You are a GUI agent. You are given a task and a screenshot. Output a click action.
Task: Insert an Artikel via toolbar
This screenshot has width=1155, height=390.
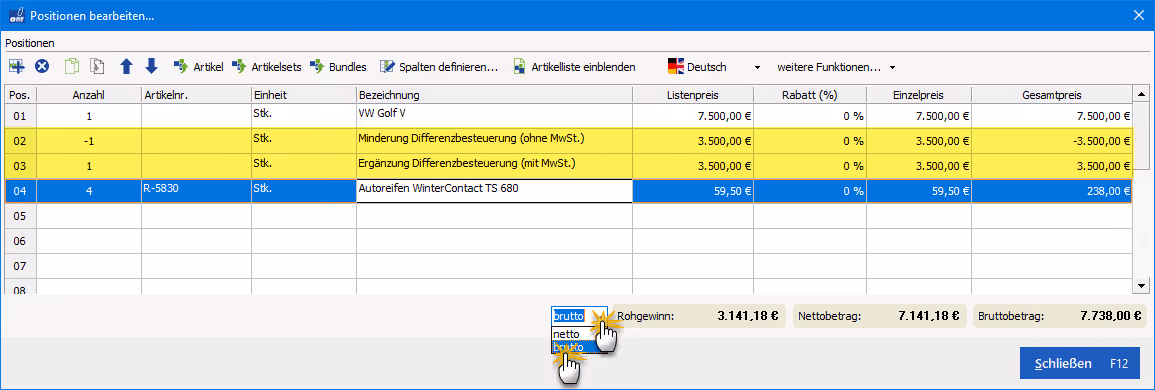click(198, 66)
